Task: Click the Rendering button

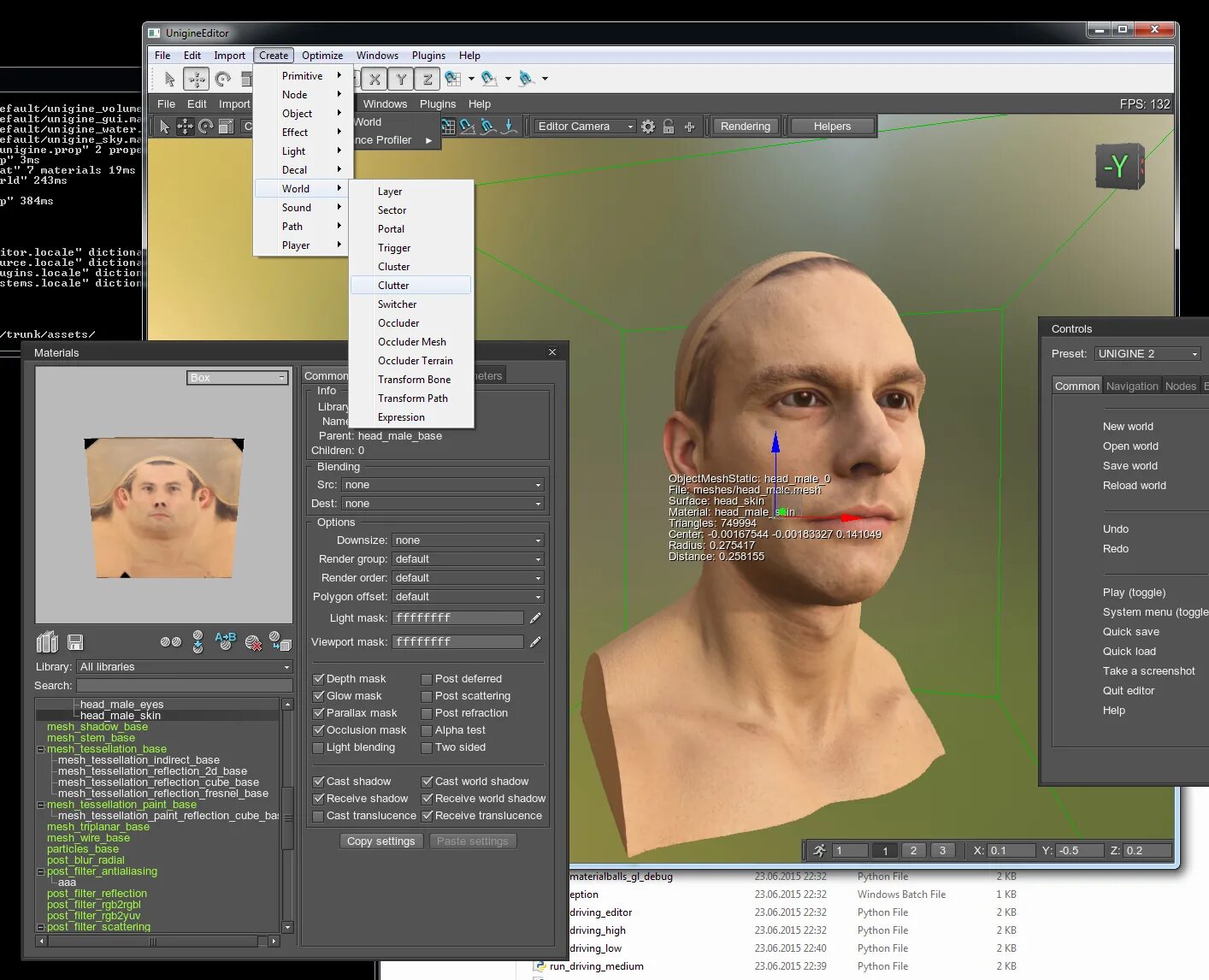Action: 745,127
